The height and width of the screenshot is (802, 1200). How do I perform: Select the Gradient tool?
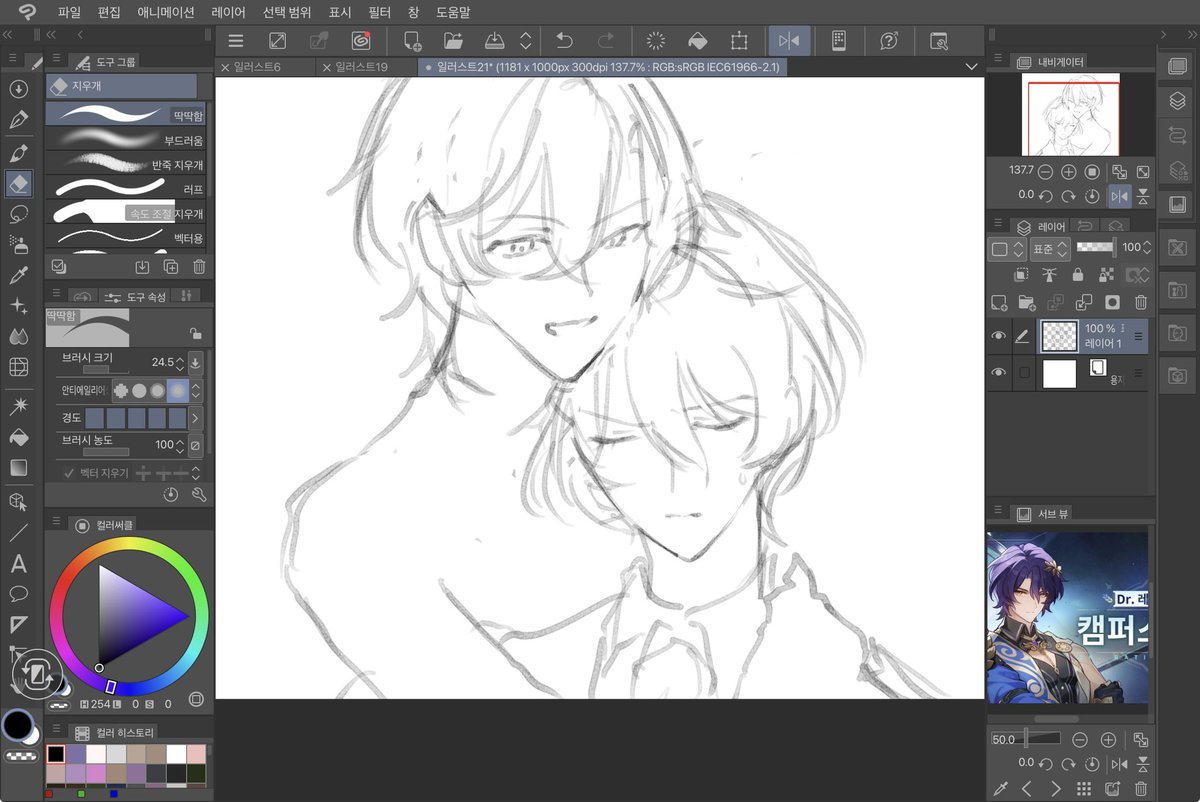coord(18,467)
